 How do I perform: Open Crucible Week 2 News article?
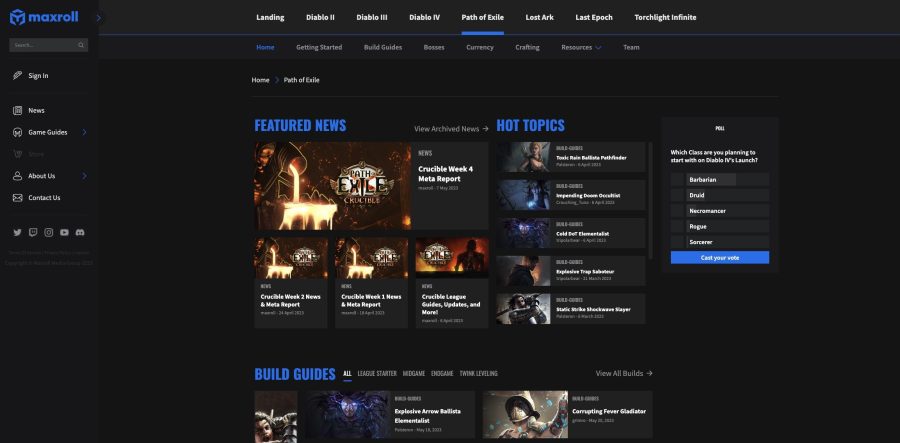coord(290,283)
